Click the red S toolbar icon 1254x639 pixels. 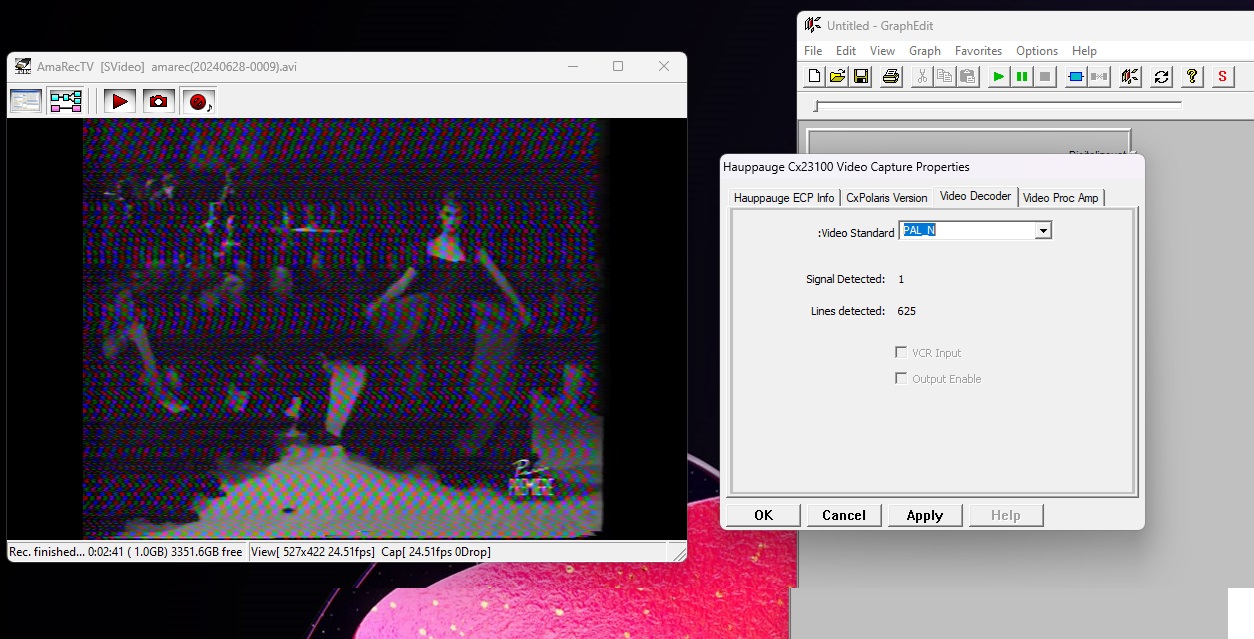pyautogui.click(x=1222, y=76)
